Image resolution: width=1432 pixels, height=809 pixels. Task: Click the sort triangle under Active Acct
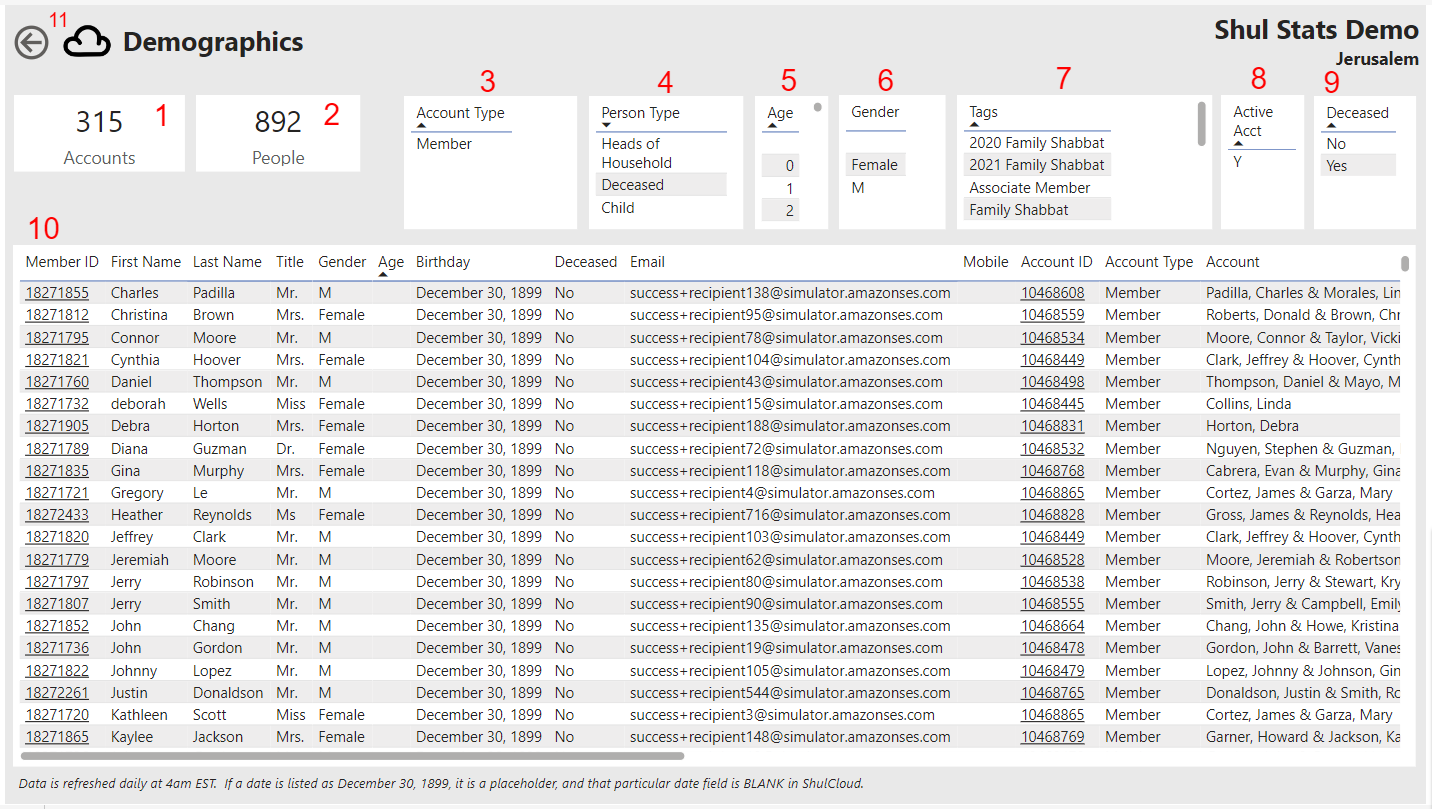[x=1238, y=144]
